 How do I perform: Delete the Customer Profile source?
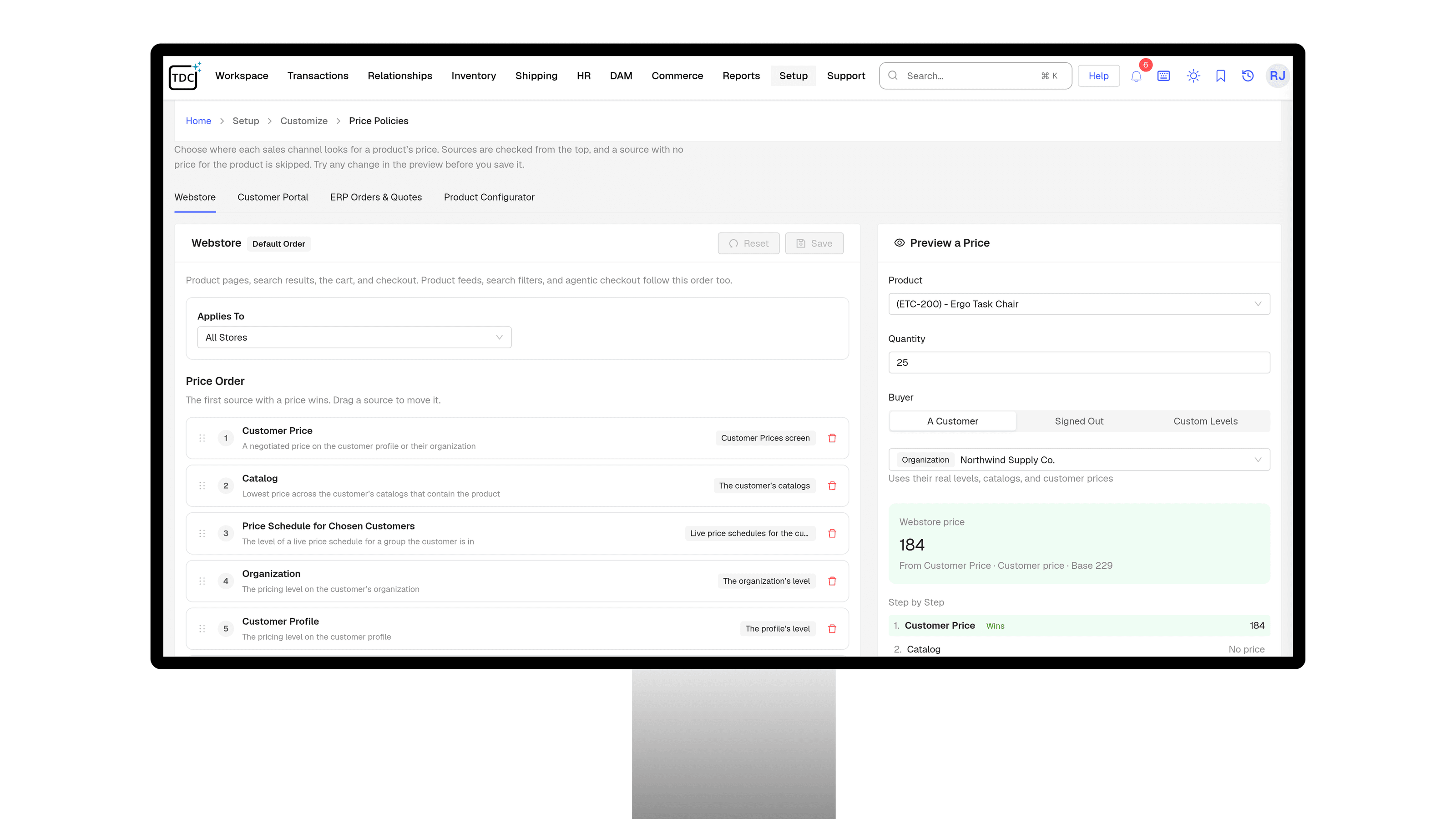832,628
